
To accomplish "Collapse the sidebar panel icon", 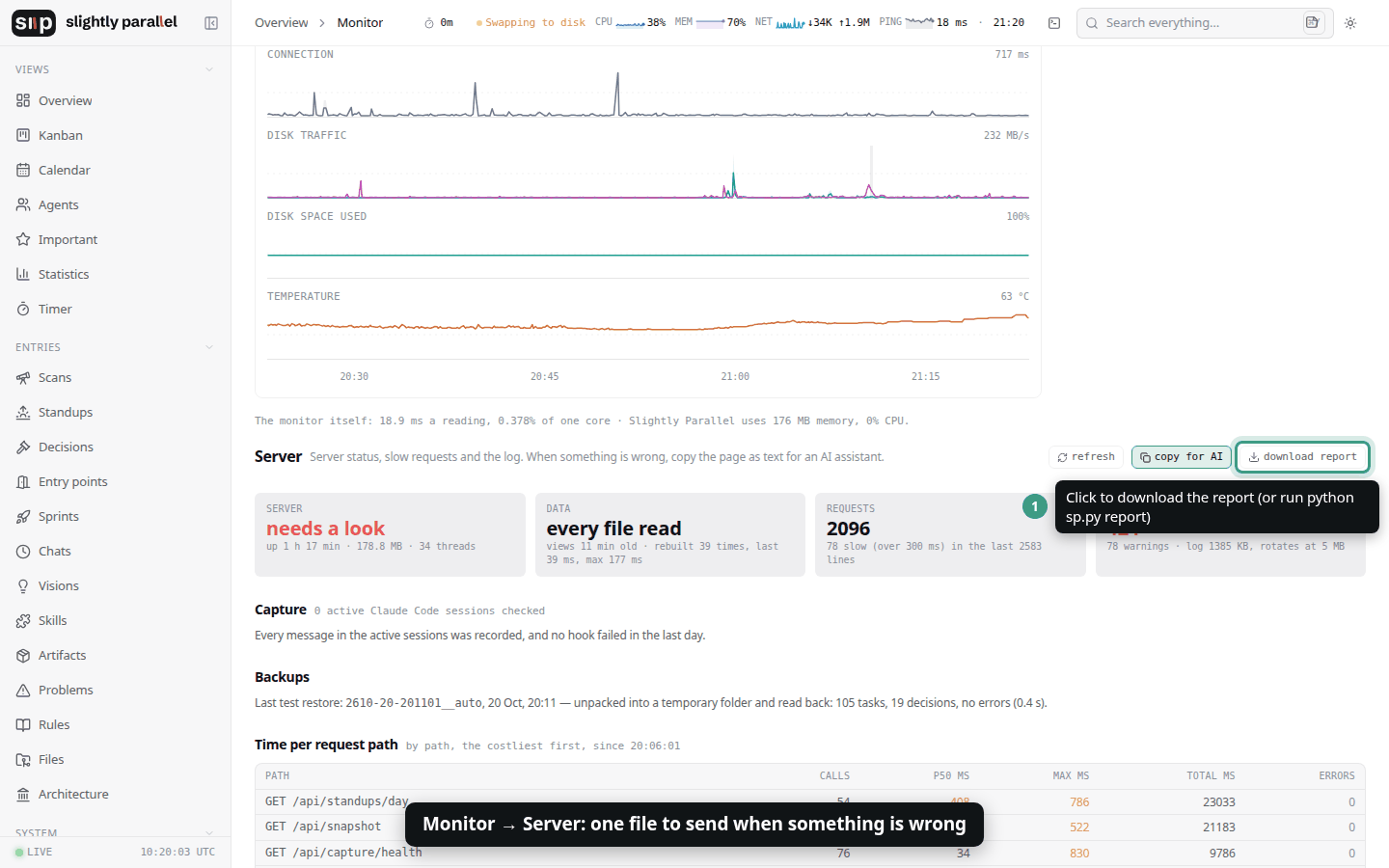I will pos(211,23).
